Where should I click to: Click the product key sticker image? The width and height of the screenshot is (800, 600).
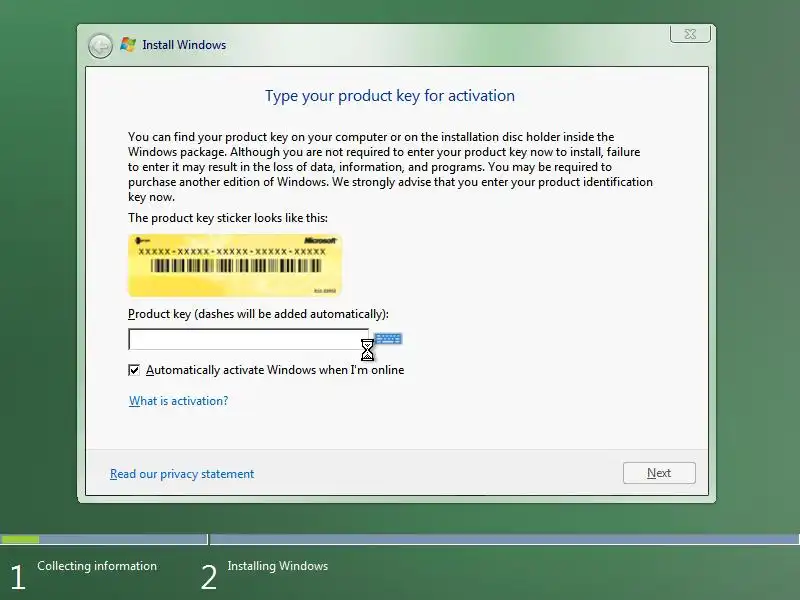235,265
